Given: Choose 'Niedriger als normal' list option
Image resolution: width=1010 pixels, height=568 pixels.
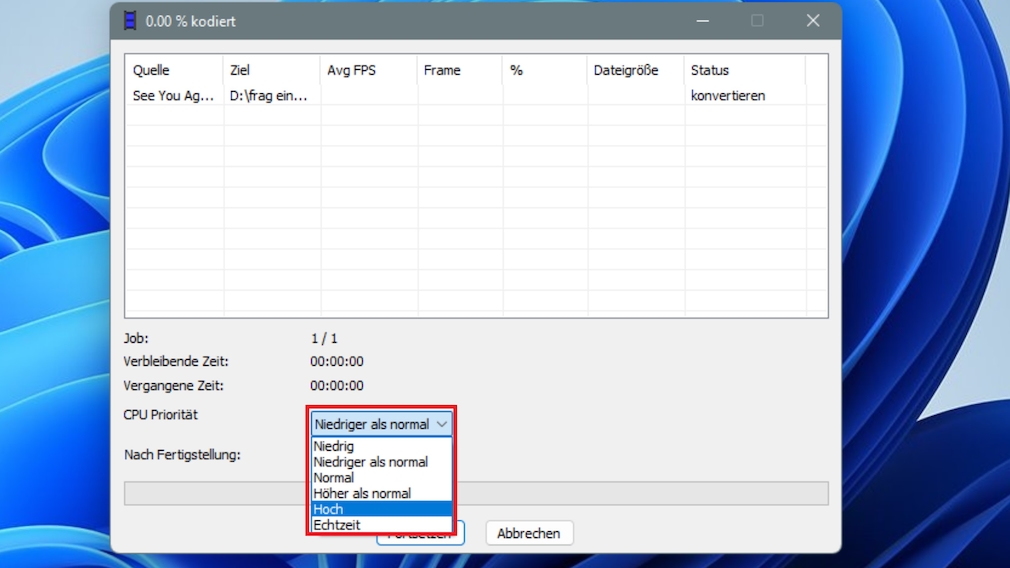Looking at the screenshot, I should tap(370, 462).
